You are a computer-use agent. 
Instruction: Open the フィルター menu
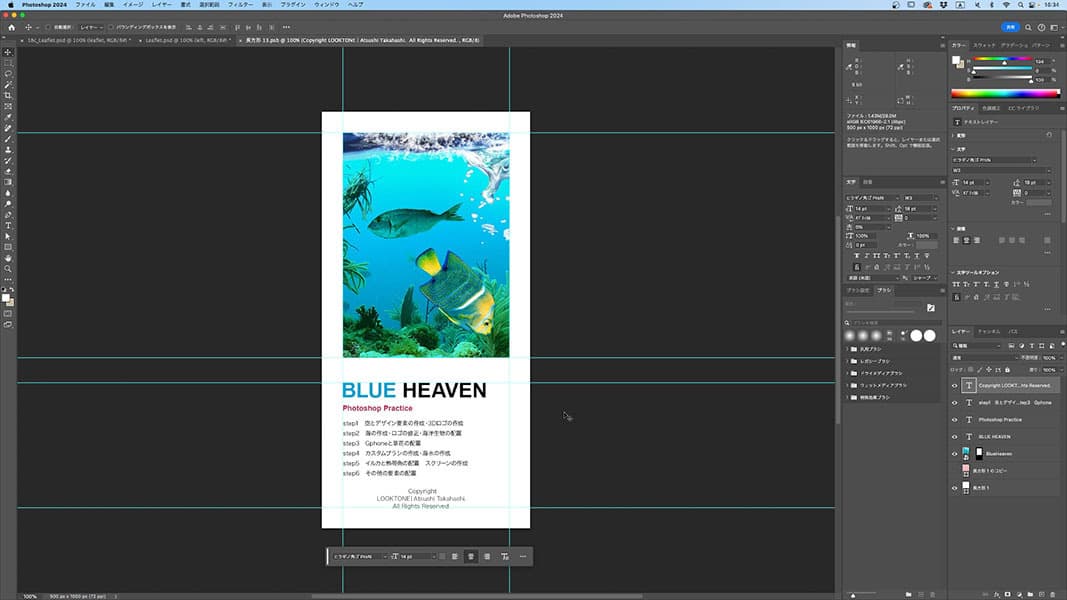tap(241, 5)
